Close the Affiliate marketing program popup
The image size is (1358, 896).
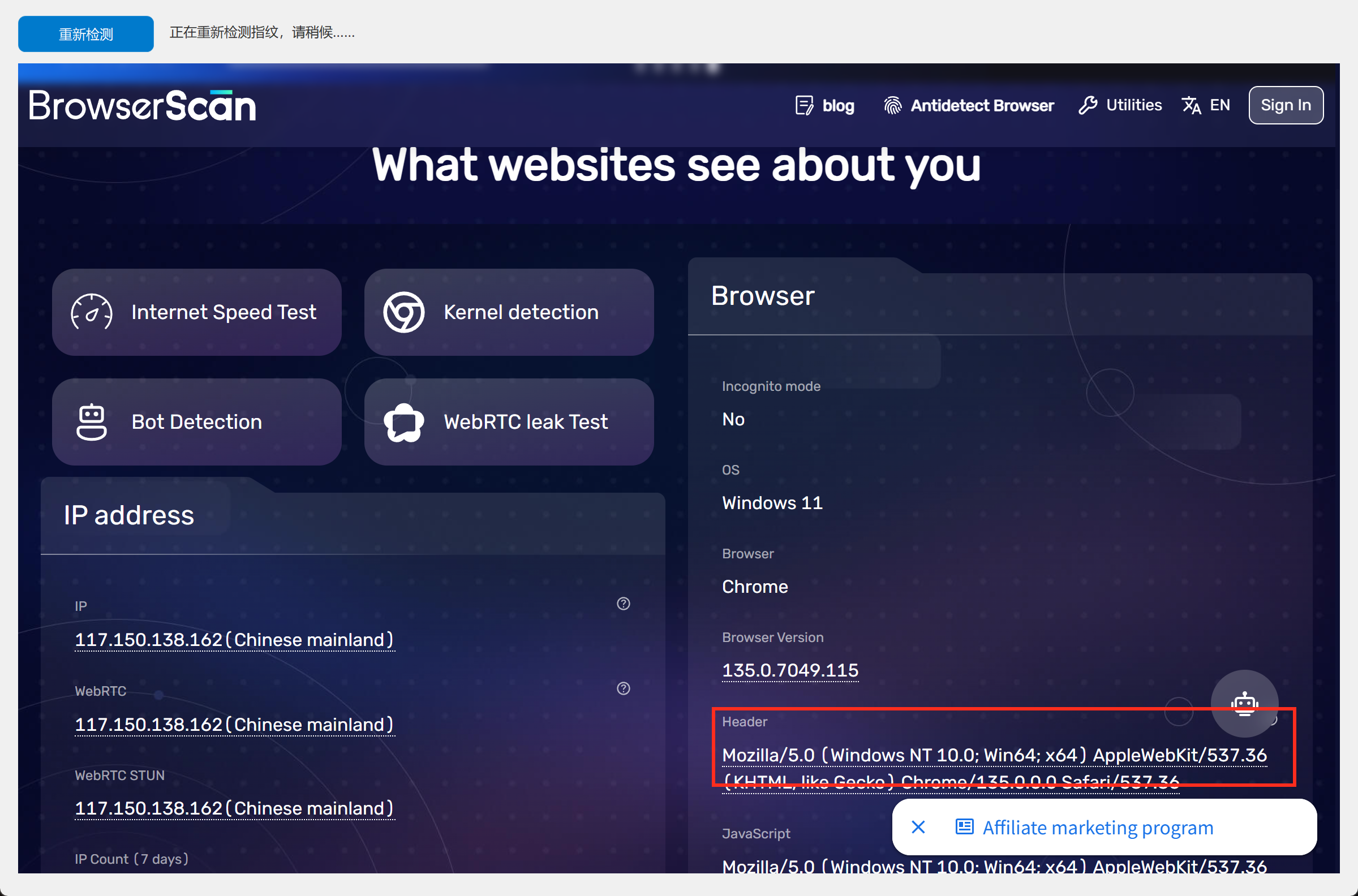(918, 827)
